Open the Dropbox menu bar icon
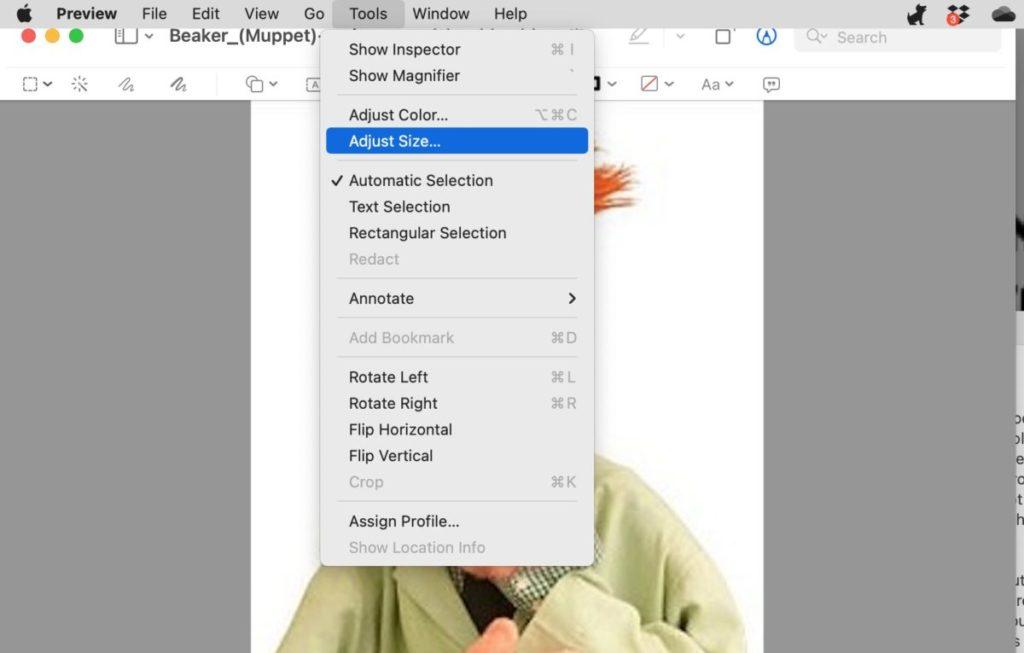The image size is (1024, 653). click(958, 14)
